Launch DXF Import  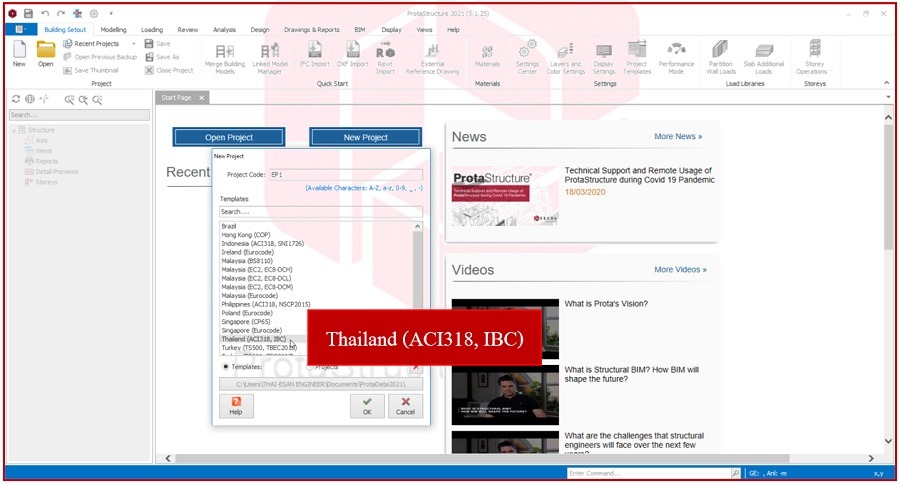click(x=352, y=55)
